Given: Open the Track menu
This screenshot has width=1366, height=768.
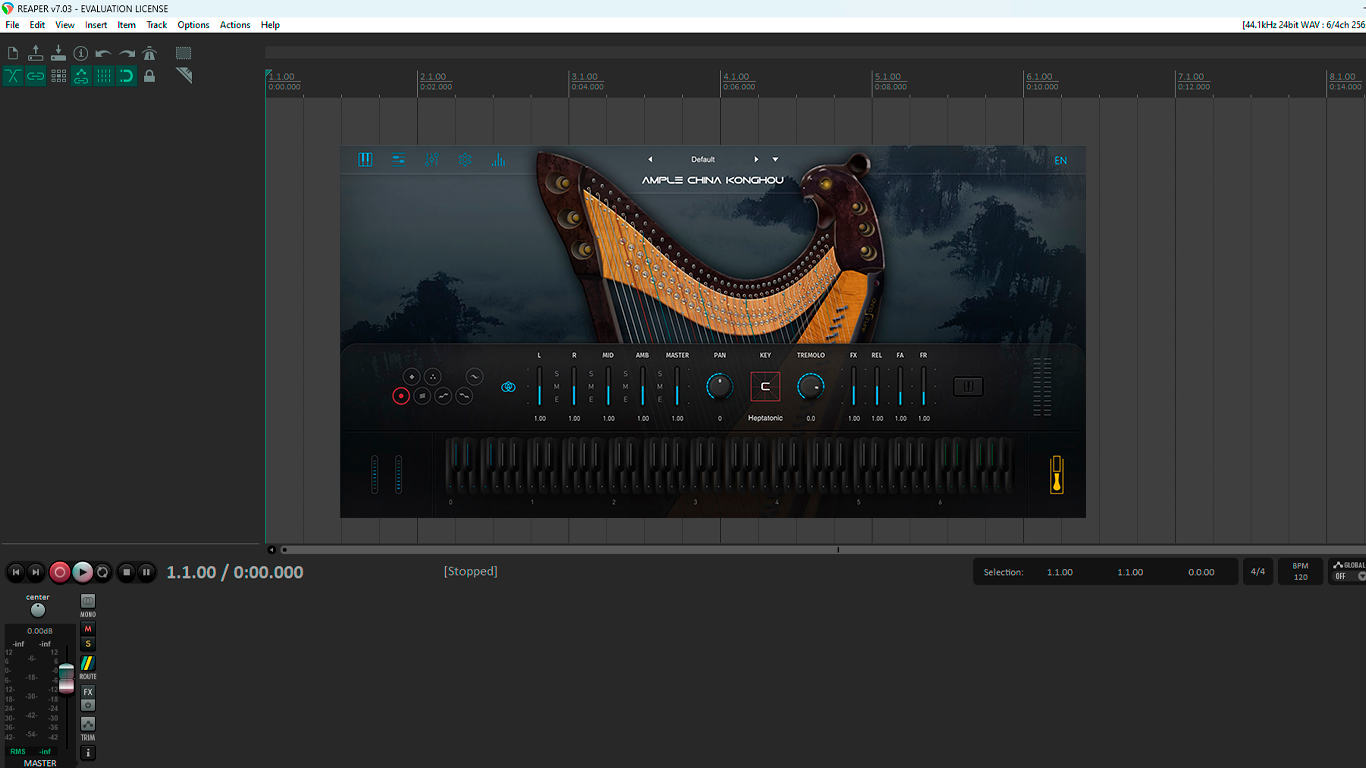Looking at the screenshot, I should tap(157, 25).
